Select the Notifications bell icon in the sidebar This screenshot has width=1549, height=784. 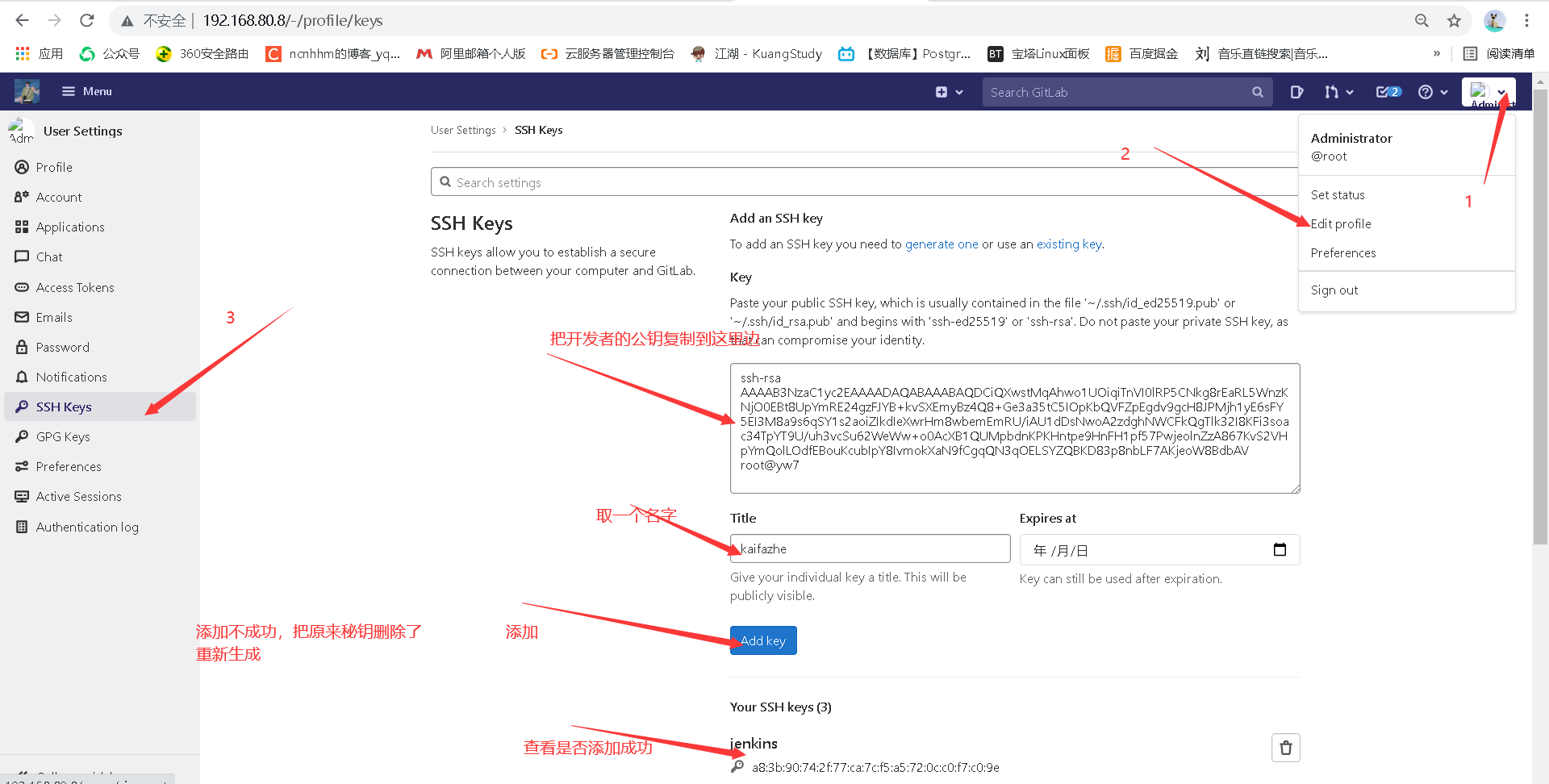[x=23, y=377]
